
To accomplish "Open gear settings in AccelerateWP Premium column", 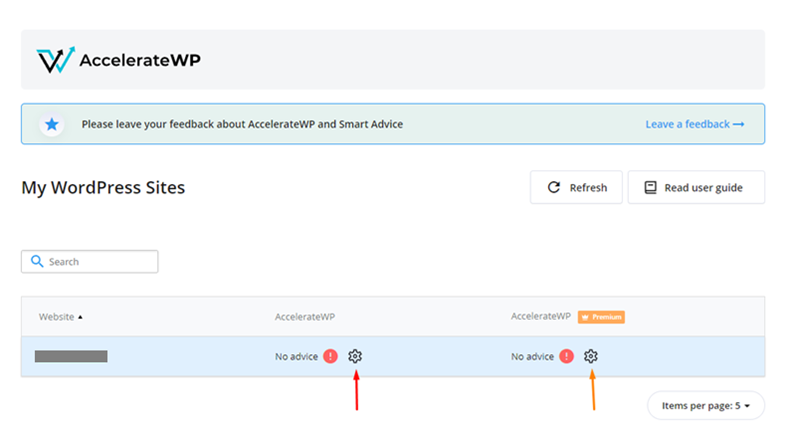I will [591, 356].
